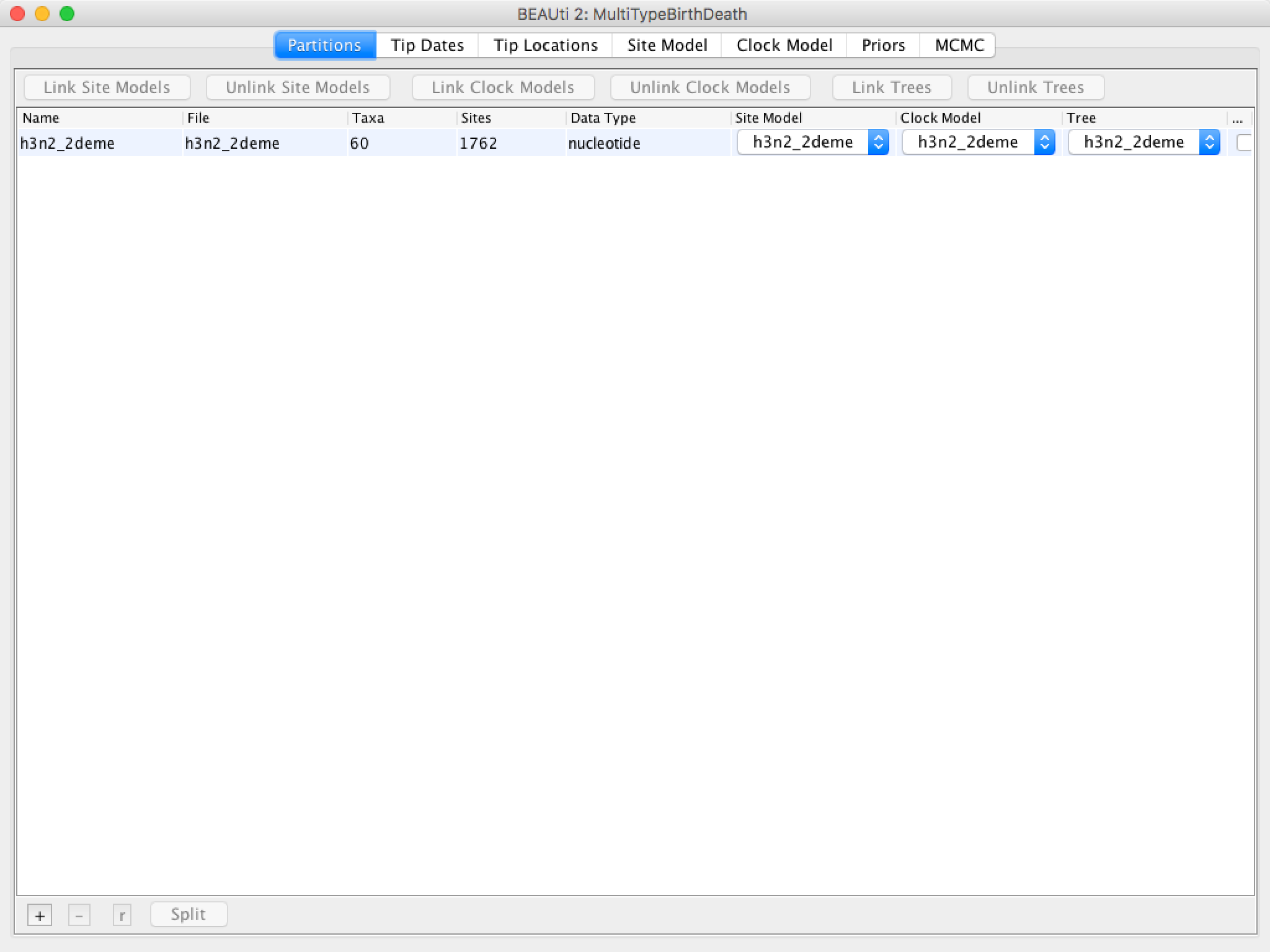Tick the checkbox in h3n2_2deme row
This screenshot has height=952, width=1270.
1243,143
